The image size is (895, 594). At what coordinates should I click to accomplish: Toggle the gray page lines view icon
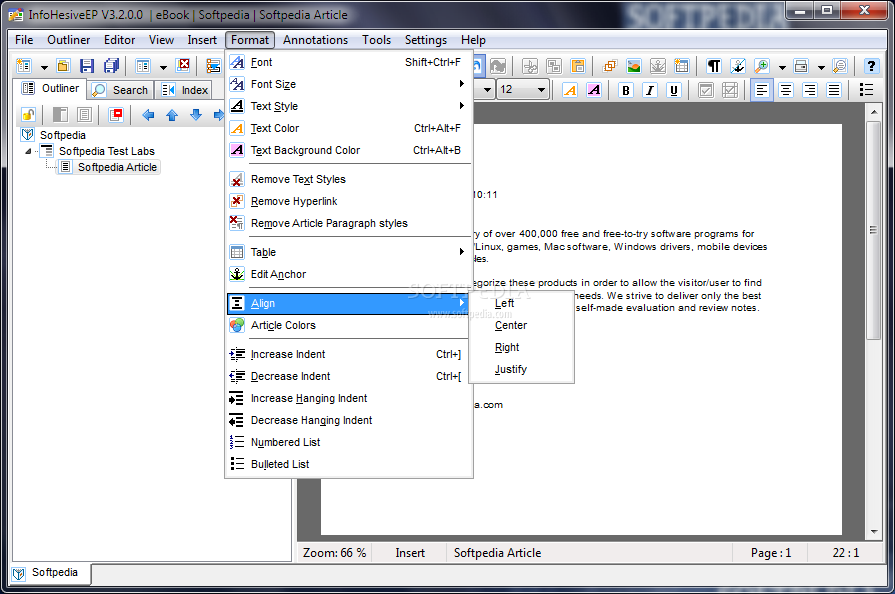pyautogui.click(x=84, y=115)
